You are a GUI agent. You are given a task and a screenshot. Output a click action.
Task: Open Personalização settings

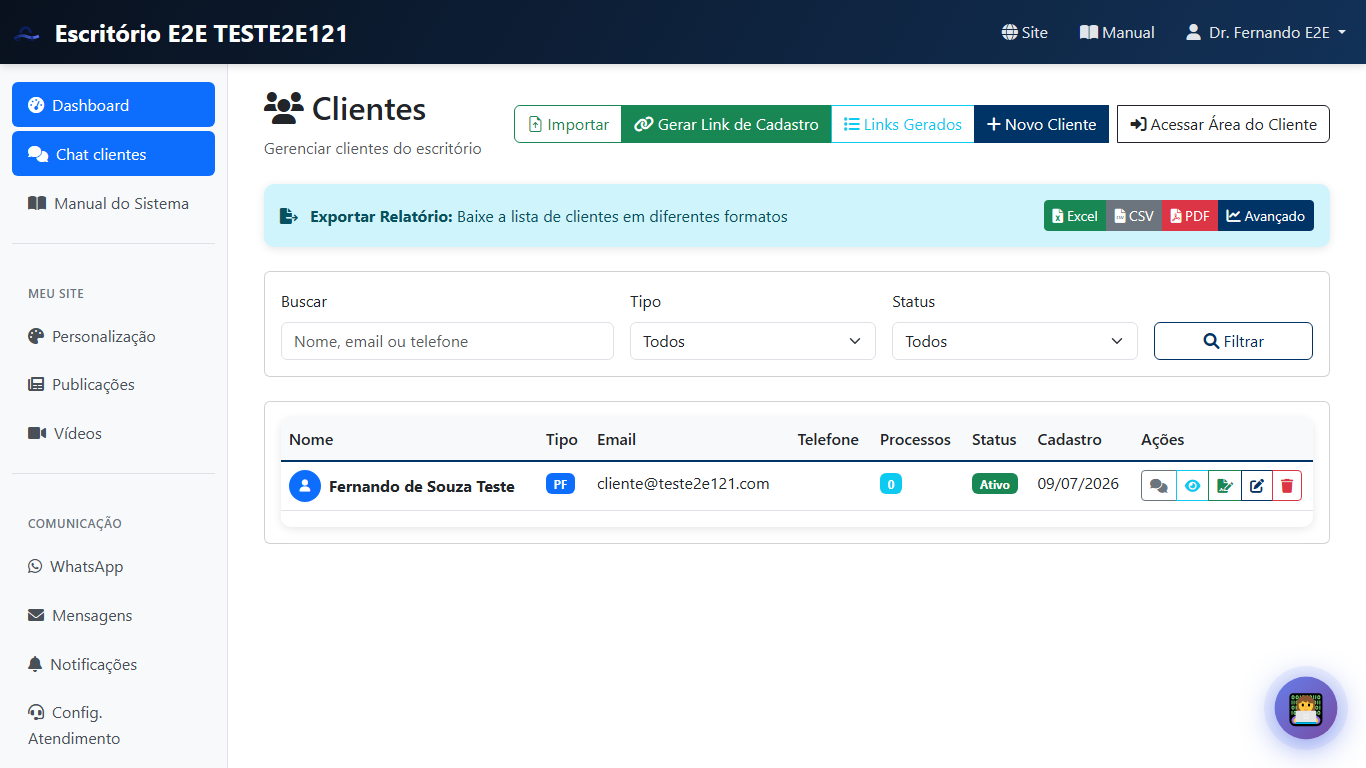point(113,336)
